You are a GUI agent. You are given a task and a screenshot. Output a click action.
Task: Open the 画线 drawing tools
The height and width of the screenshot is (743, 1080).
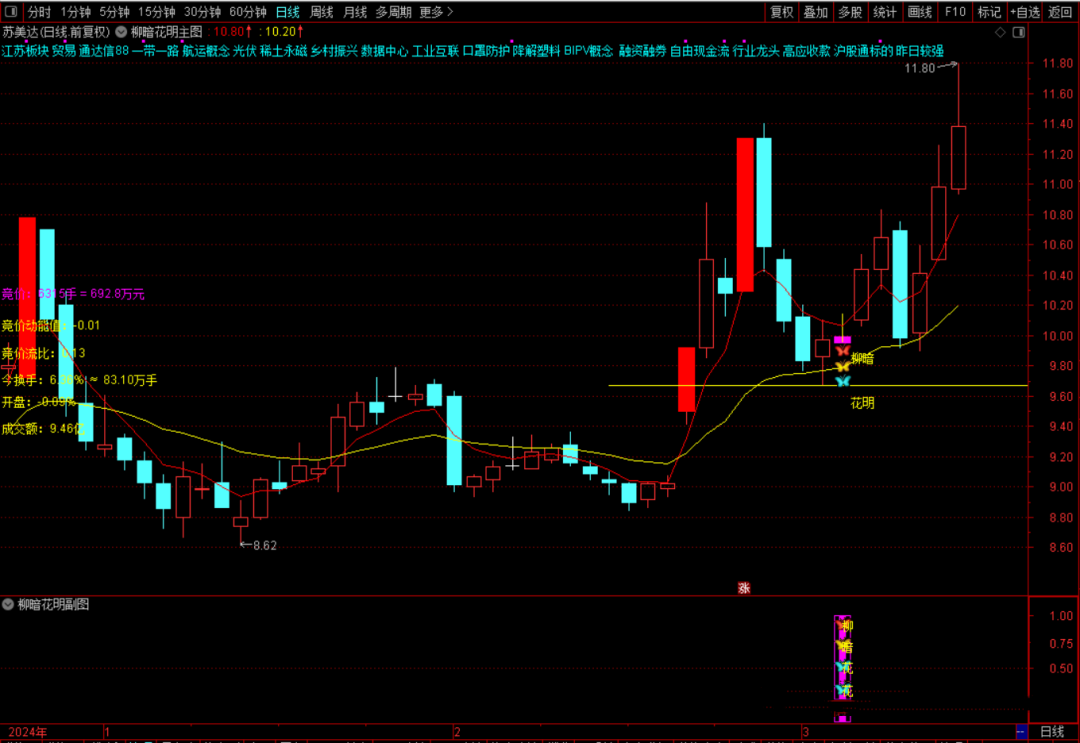pyautogui.click(x=920, y=12)
